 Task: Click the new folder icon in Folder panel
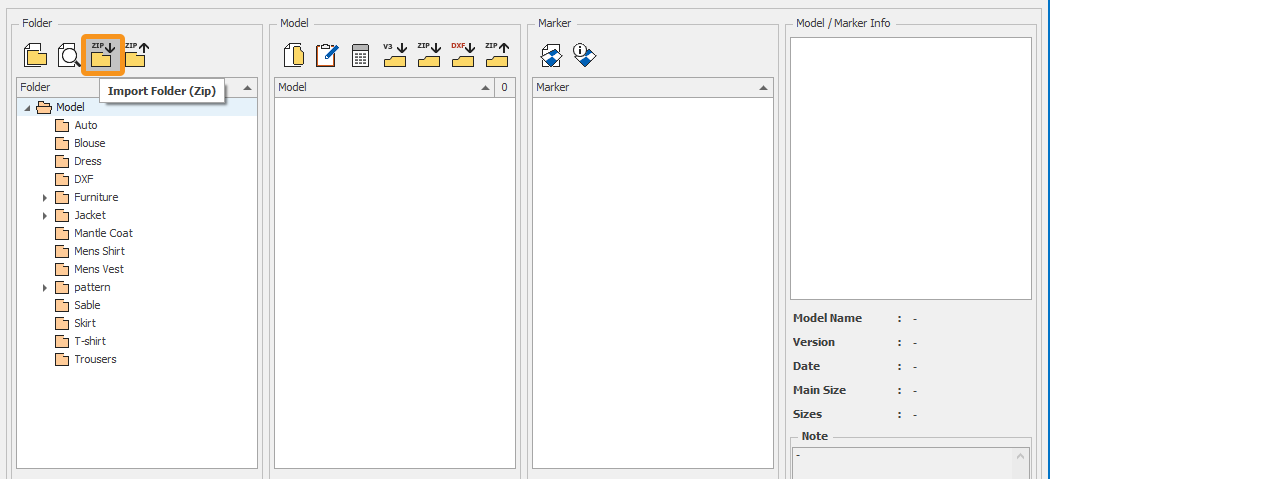coord(36,55)
